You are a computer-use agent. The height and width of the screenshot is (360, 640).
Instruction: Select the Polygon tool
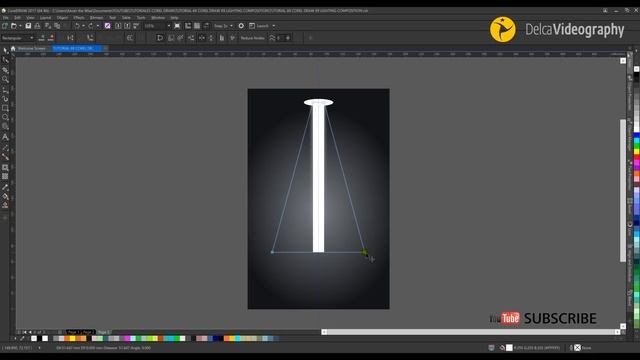pos(5,127)
